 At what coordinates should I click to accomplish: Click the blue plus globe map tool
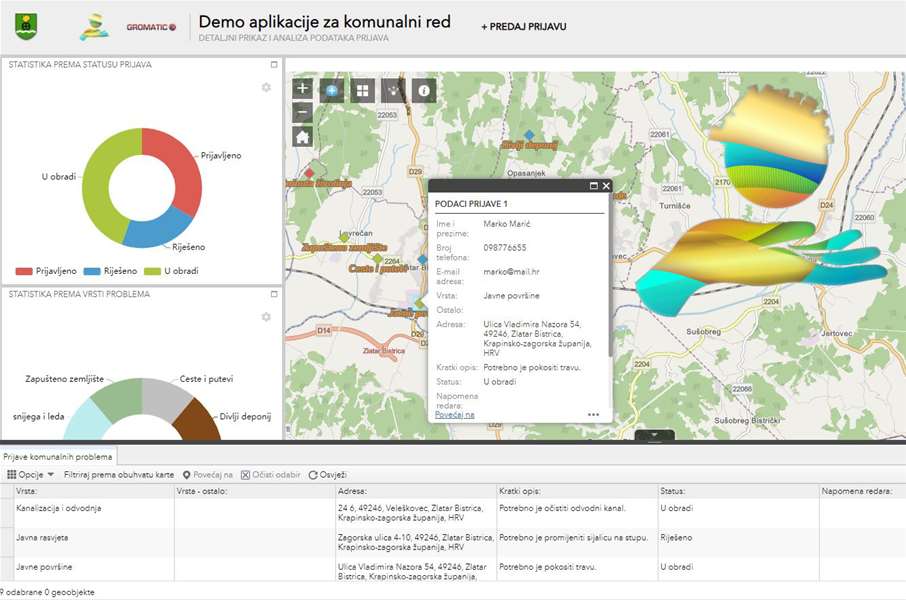[332, 90]
